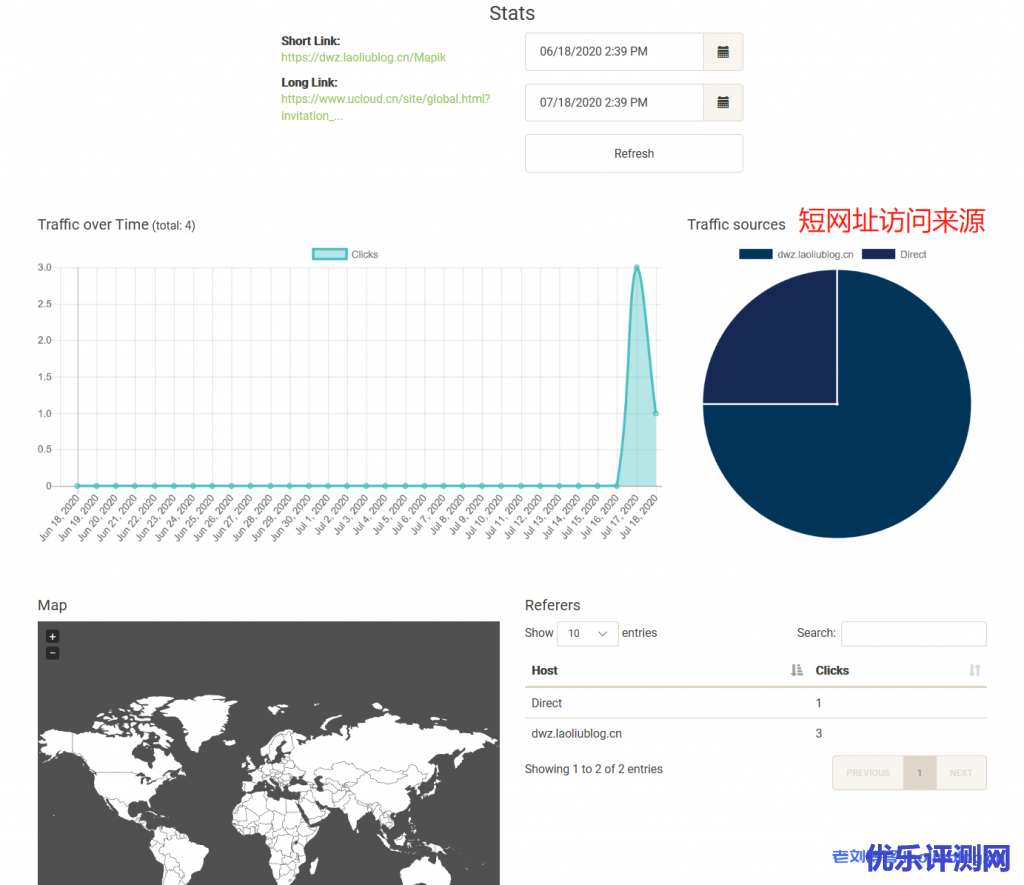Toggle dwz.laoliublog.cn in pie chart legend

point(796,254)
